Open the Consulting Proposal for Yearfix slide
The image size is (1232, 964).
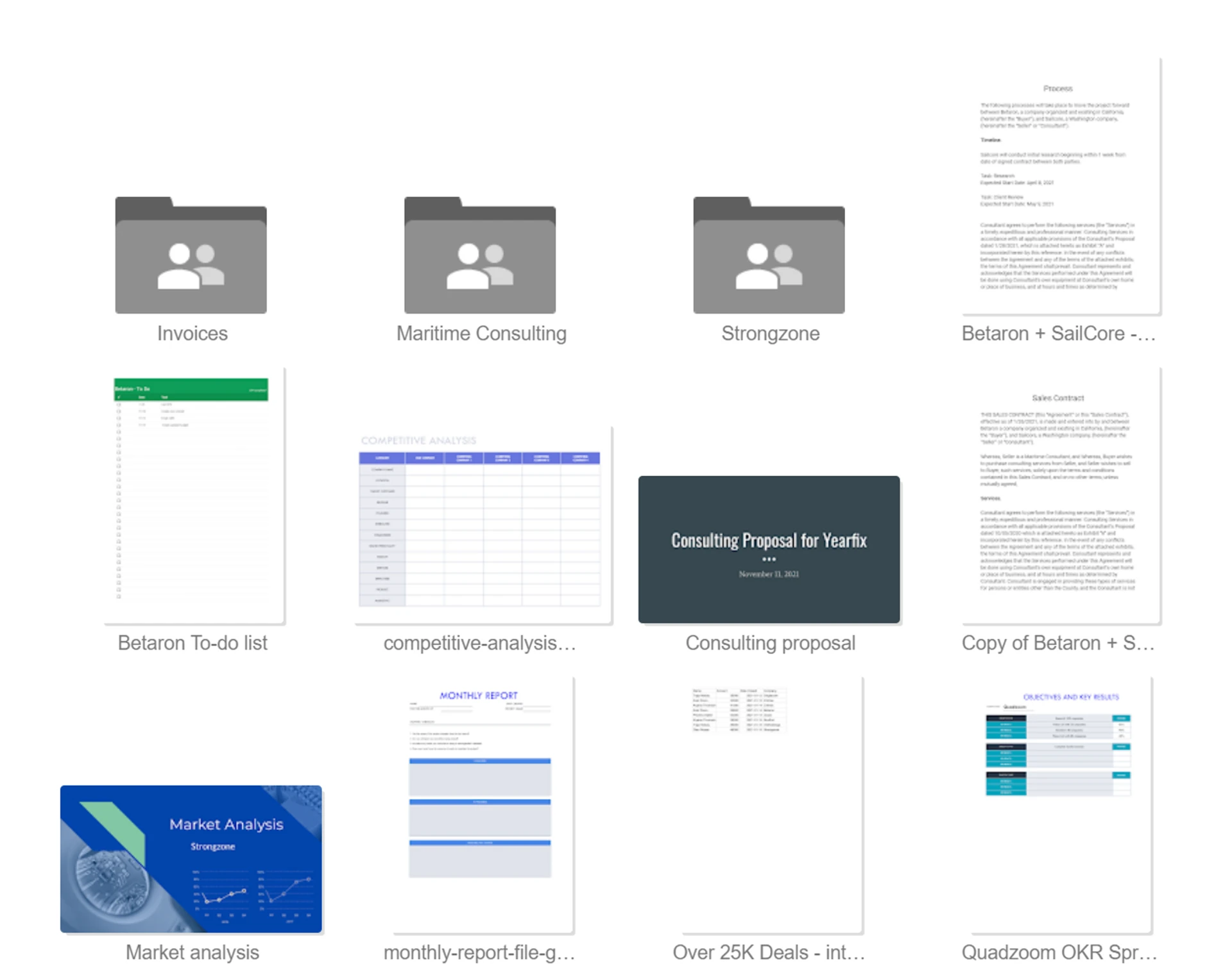tap(769, 549)
